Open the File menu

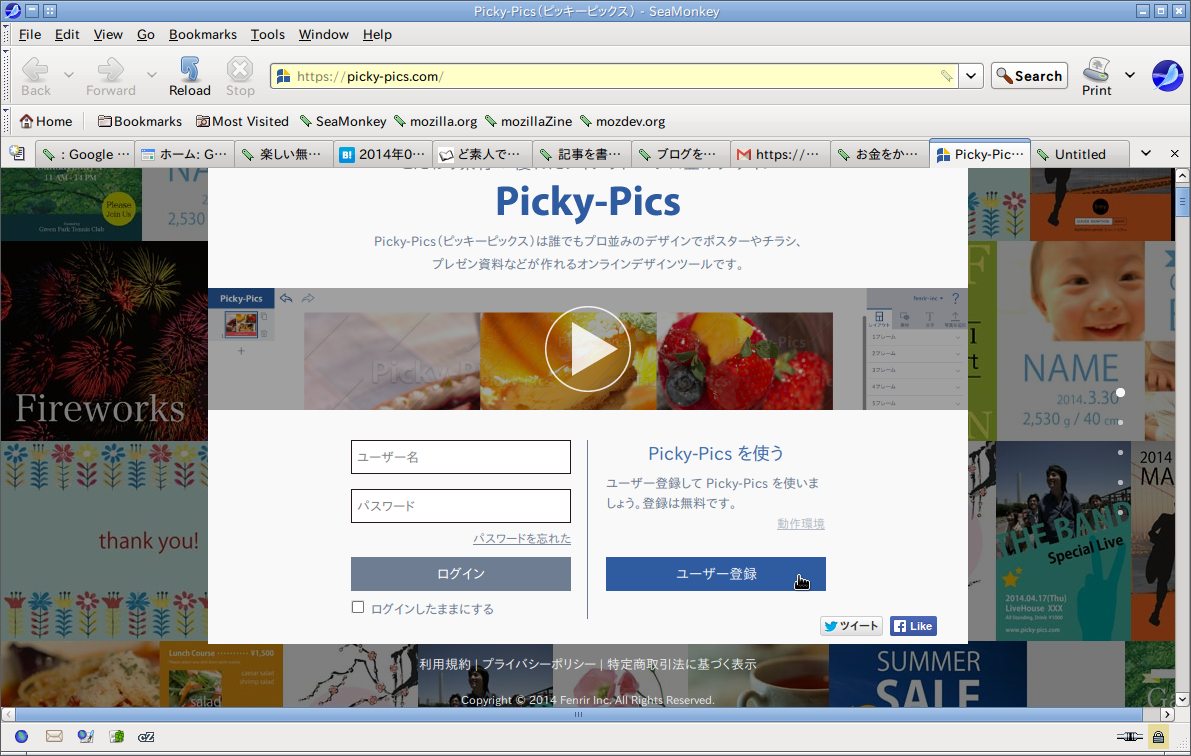[30, 35]
